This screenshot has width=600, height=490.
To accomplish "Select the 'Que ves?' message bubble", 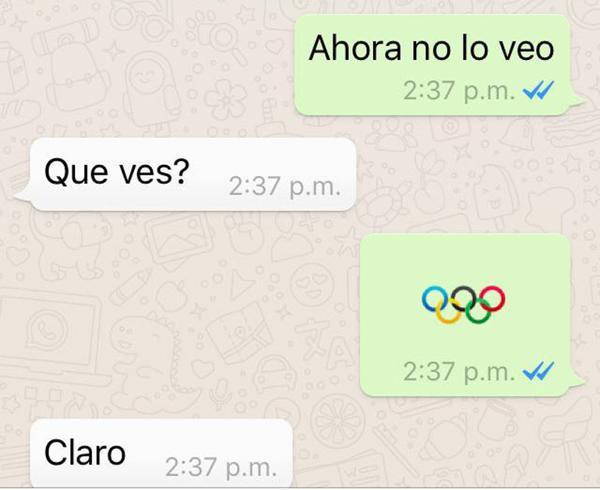I will (193, 174).
